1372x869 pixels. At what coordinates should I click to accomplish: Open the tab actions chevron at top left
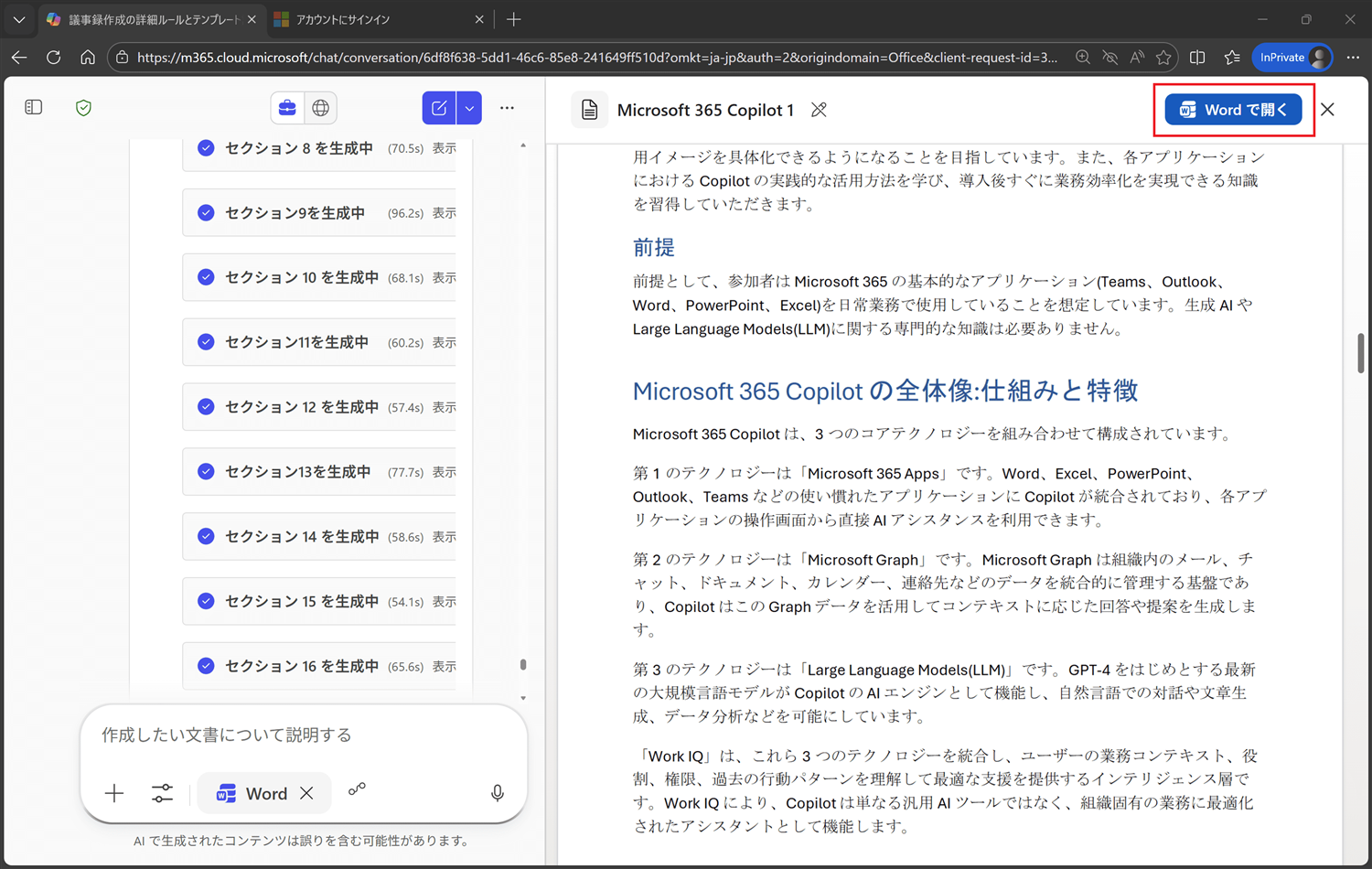coord(19,19)
